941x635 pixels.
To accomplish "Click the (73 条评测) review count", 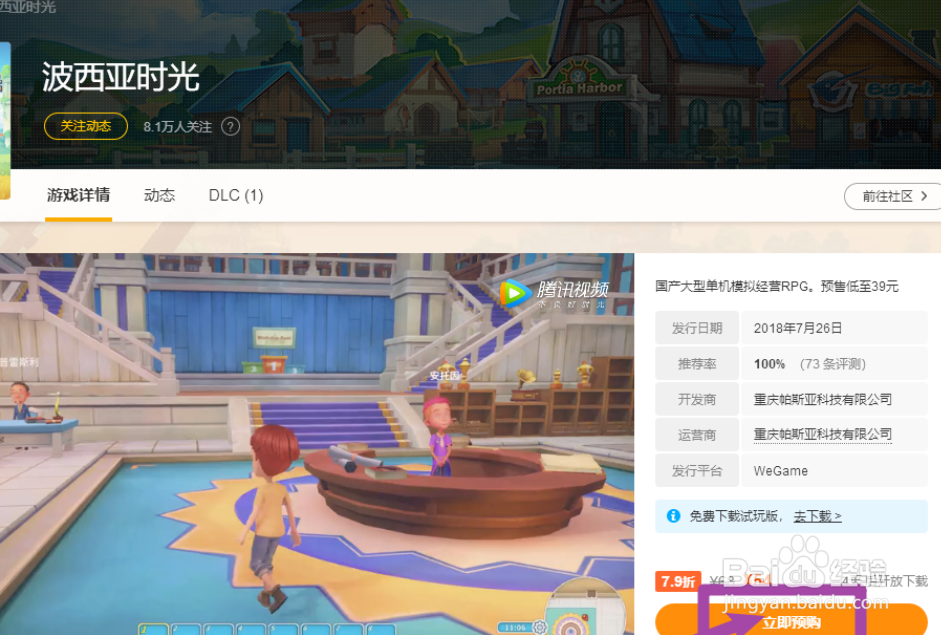I will tap(832, 364).
